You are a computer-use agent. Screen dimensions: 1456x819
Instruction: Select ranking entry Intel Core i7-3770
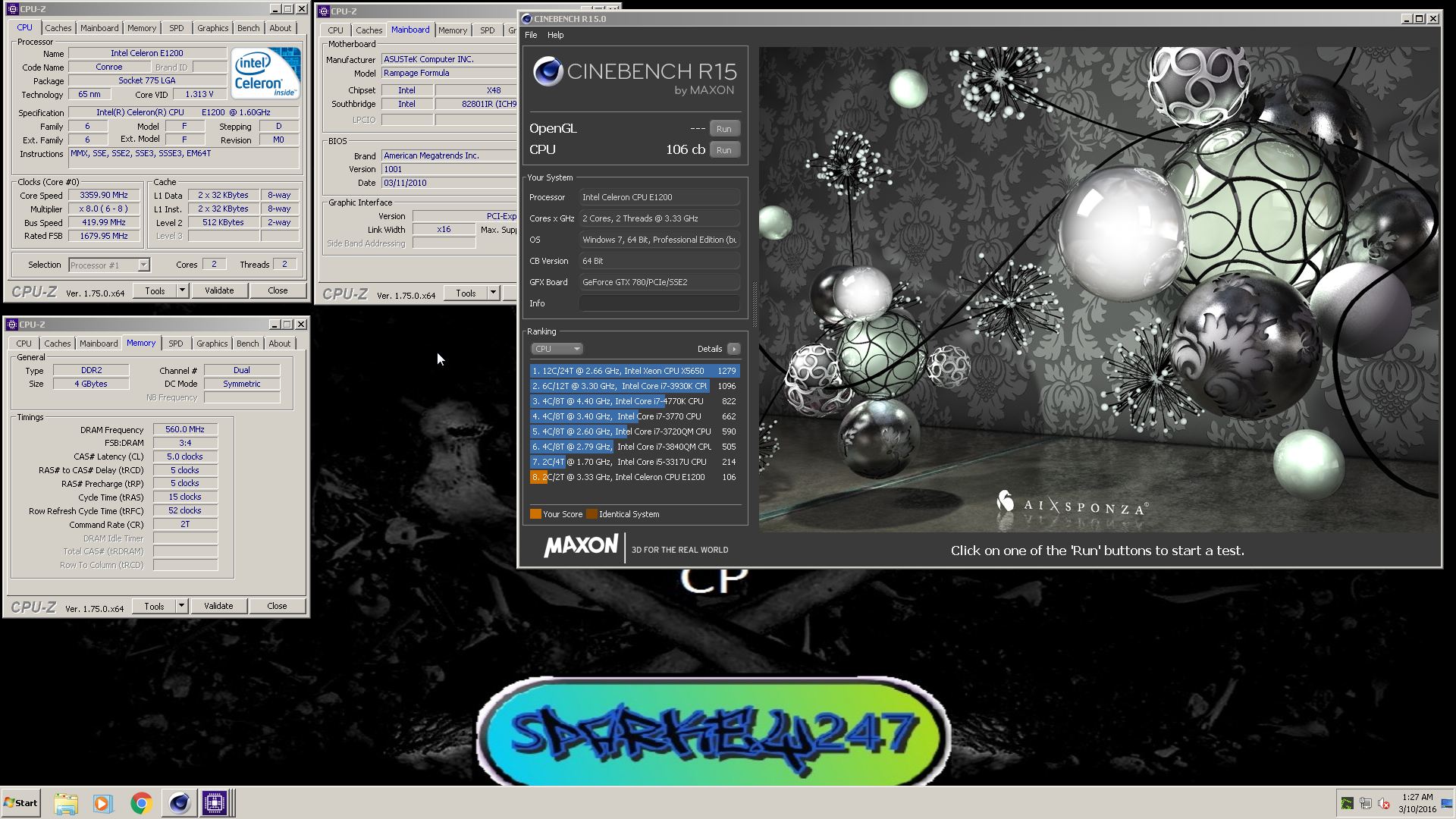(635, 416)
